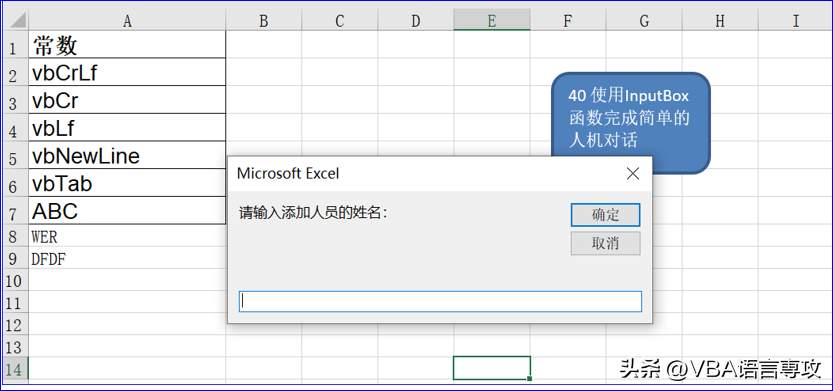Viewport: 833px width, 391px height.
Task: Click the 取消 button in dialog
Action: coord(605,243)
